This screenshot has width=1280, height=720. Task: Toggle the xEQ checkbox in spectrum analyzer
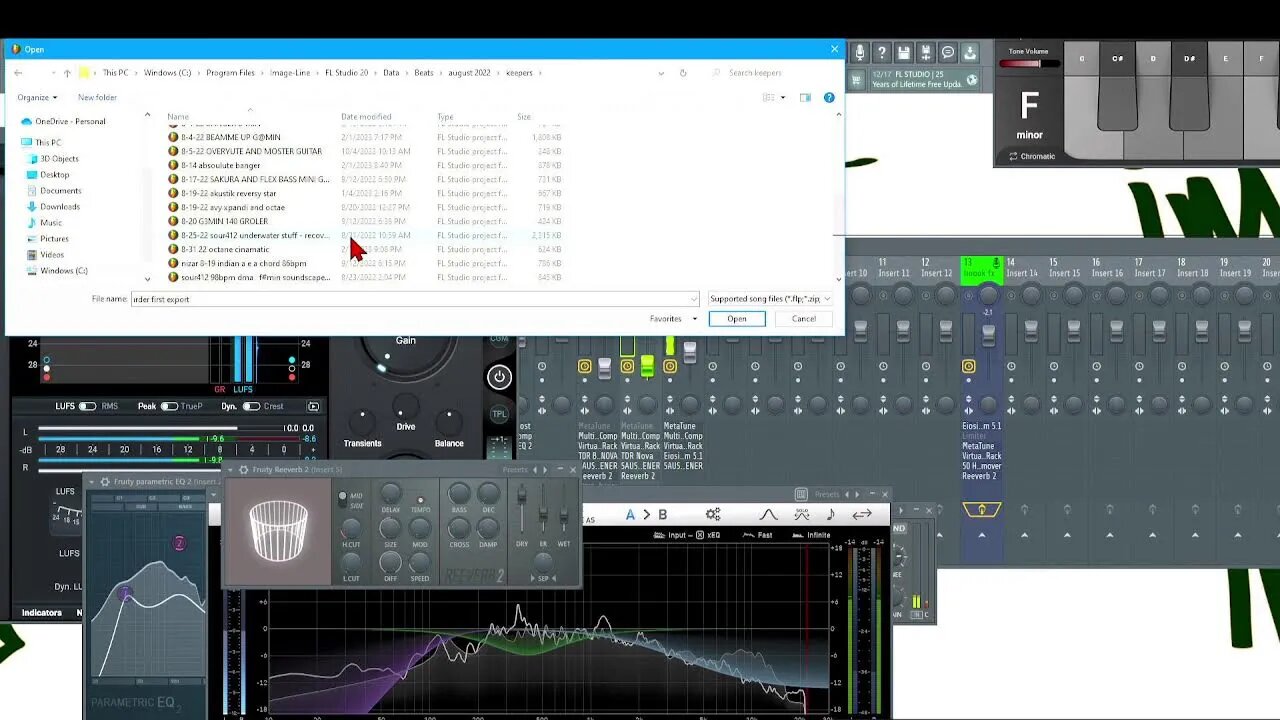[x=700, y=535]
